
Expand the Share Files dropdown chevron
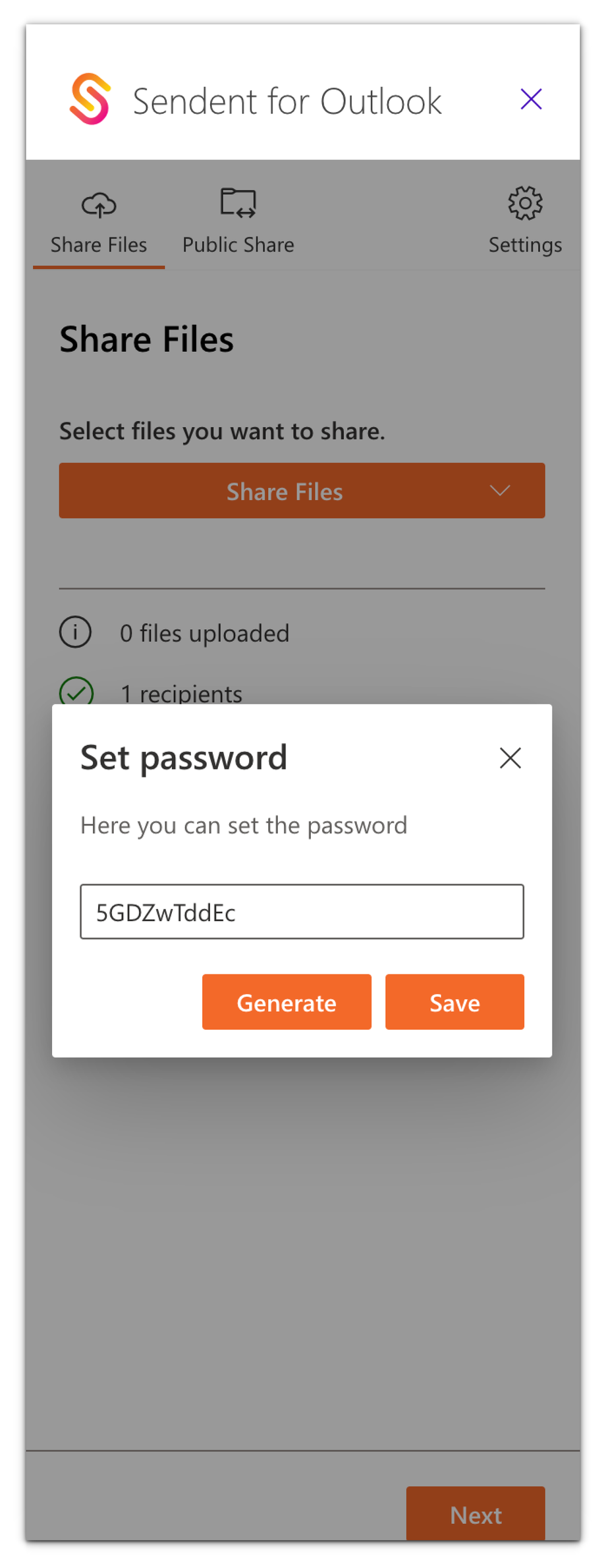500,491
